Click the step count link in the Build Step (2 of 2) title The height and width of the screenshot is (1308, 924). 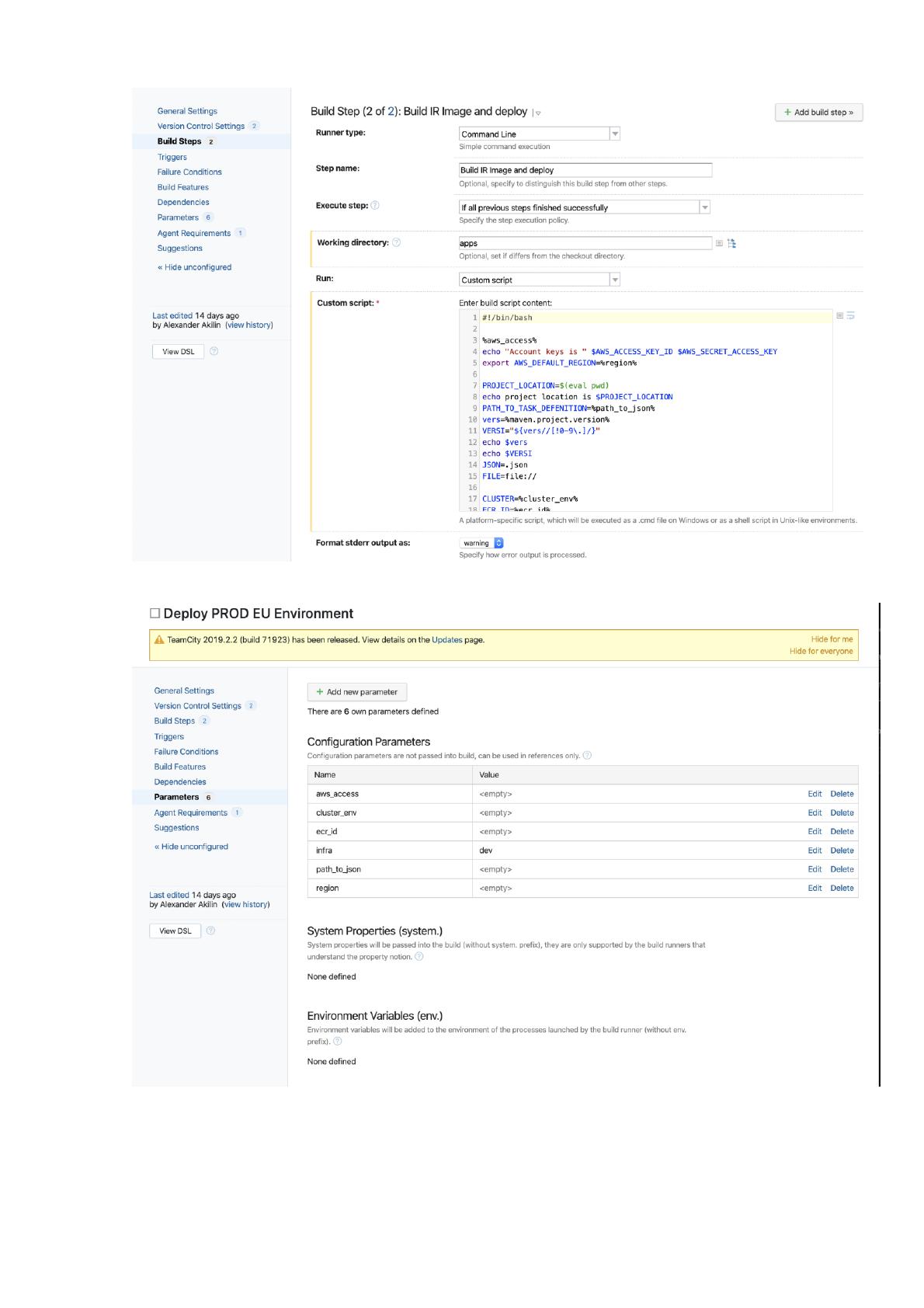point(391,111)
